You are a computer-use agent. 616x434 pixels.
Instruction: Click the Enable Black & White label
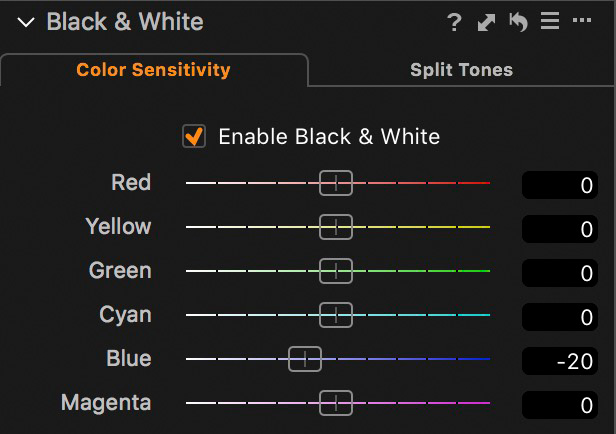(328, 136)
